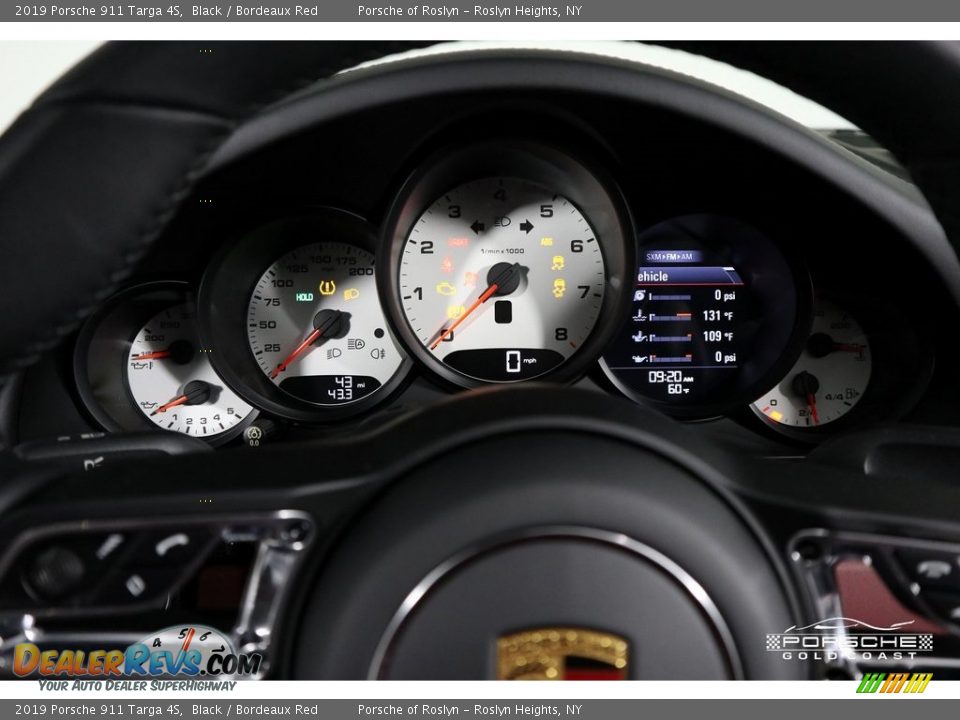Click the yellow ABS warning light
Screen dimensions: 960x720
(x=547, y=241)
